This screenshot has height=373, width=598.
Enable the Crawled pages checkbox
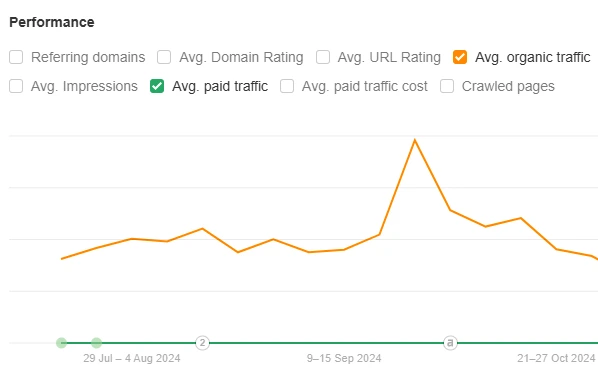pyautogui.click(x=447, y=86)
